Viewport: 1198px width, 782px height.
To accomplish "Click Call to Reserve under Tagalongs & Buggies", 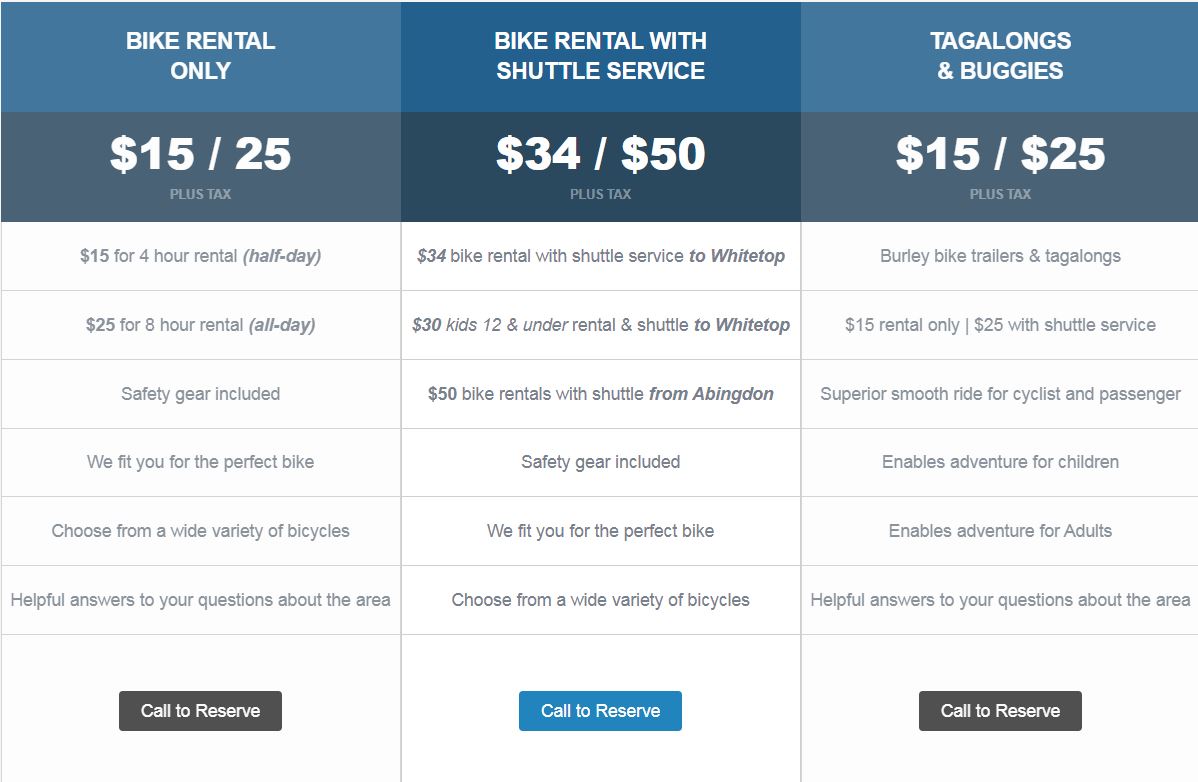I will pos(1000,710).
